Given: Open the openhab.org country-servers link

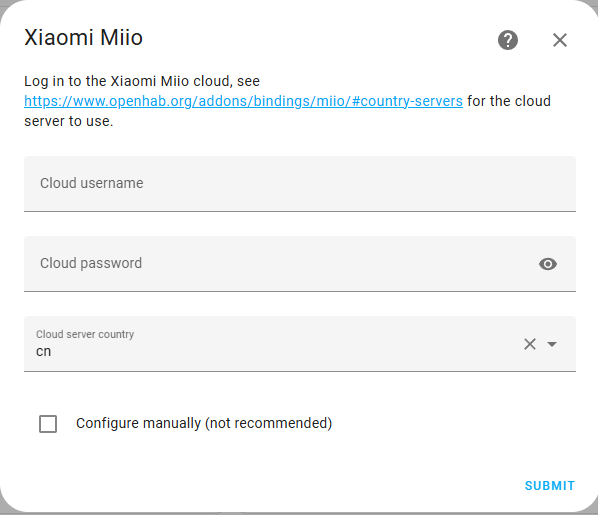Looking at the screenshot, I should click(243, 101).
